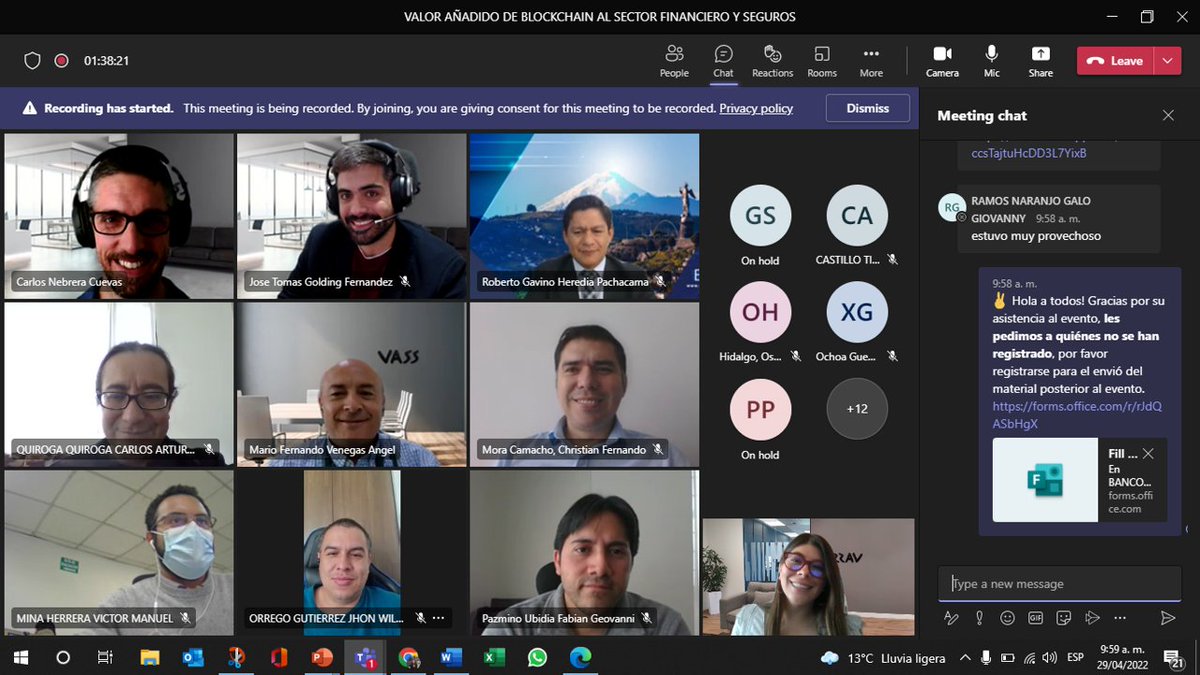Screen dimensions: 1200x675
Task: Open breakout Rooms
Action: (822, 60)
